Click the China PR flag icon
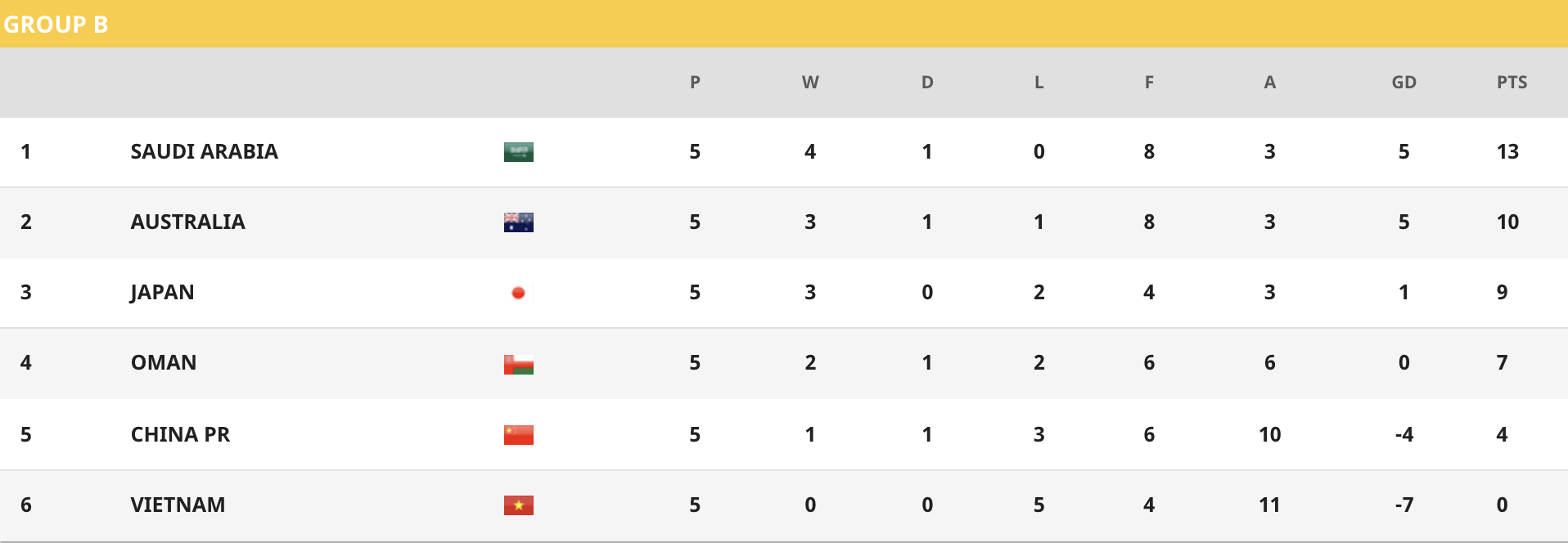The height and width of the screenshot is (543, 1568). 518,434
